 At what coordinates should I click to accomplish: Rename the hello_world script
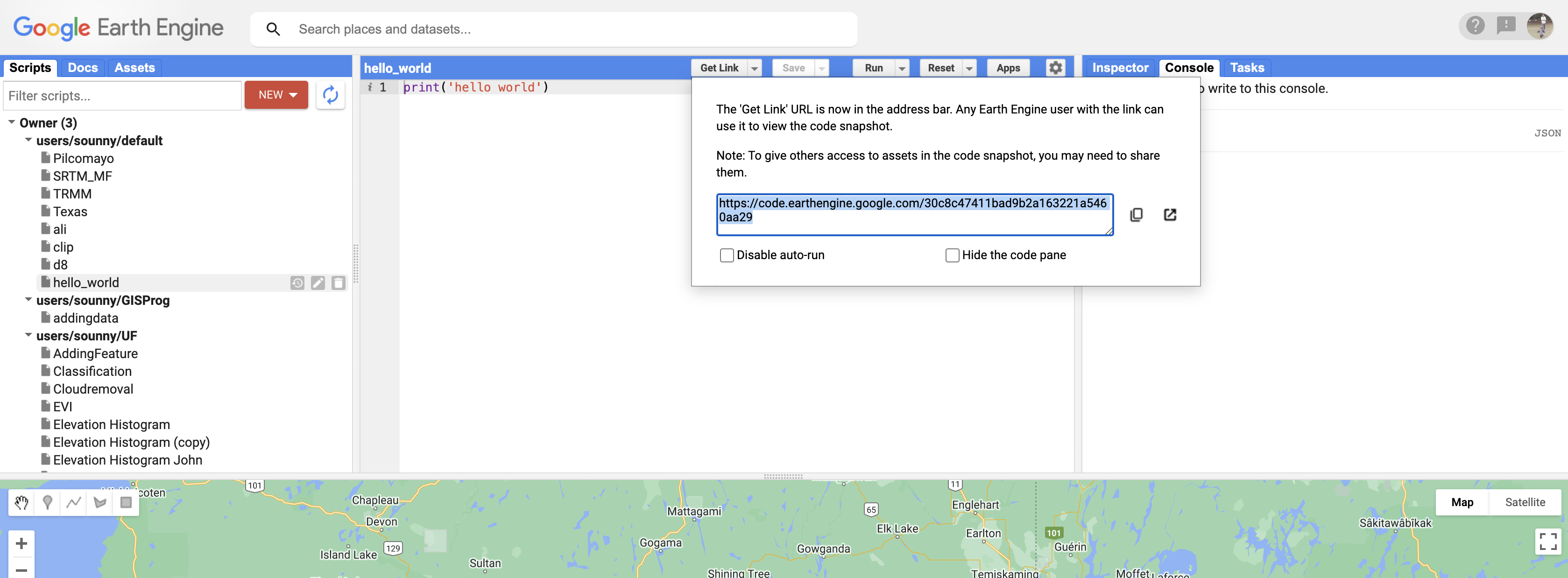(x=318, y=282)
